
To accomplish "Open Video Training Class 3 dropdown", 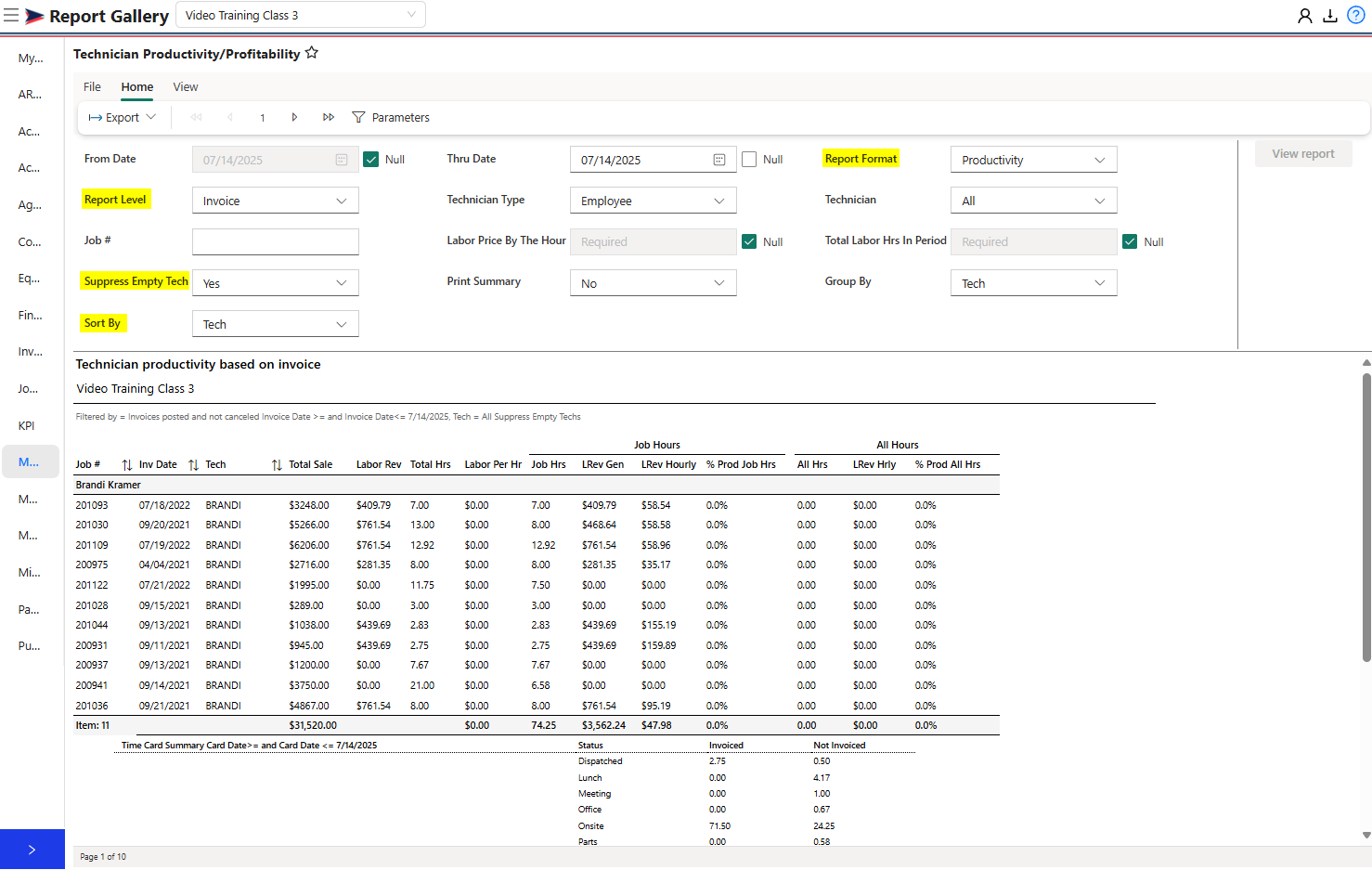I will [301, 15].
